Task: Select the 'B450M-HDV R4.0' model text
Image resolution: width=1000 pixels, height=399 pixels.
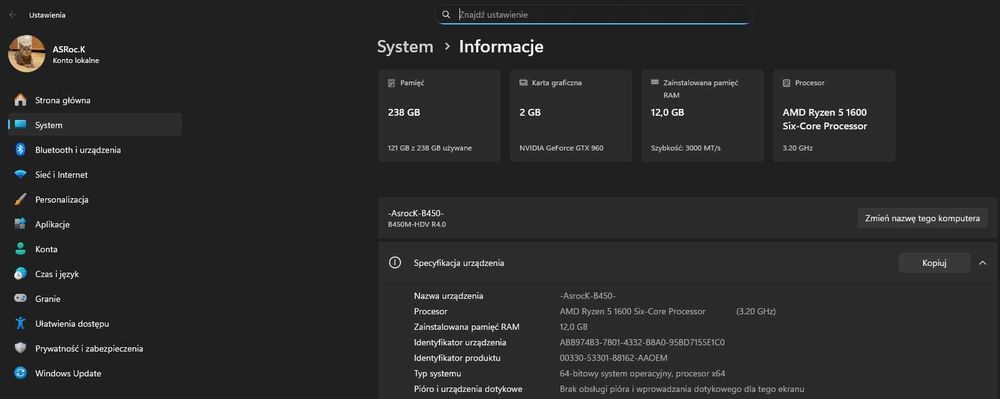Action: (x=417, y=224)
